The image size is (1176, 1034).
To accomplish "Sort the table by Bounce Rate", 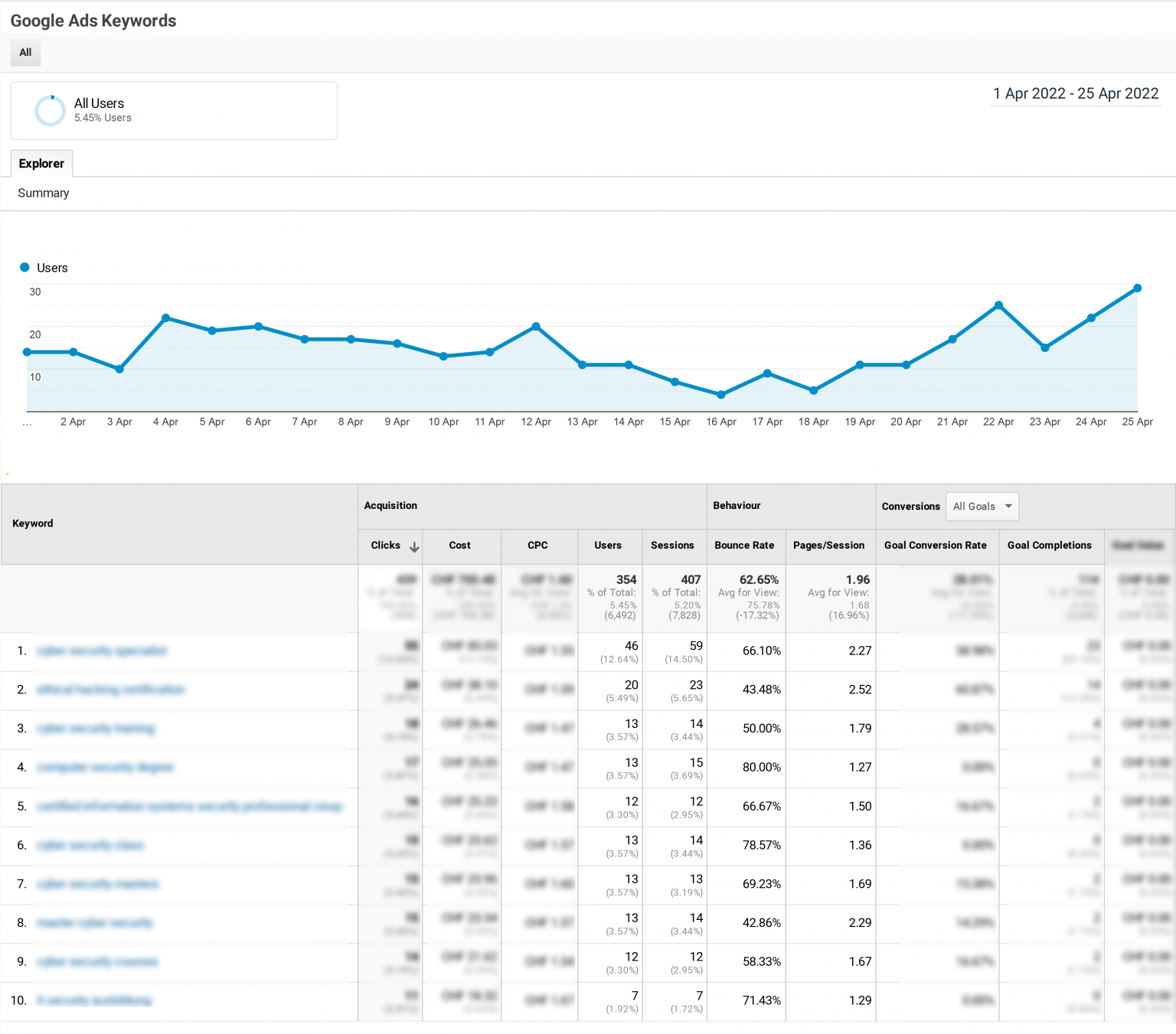I will 744,546.
